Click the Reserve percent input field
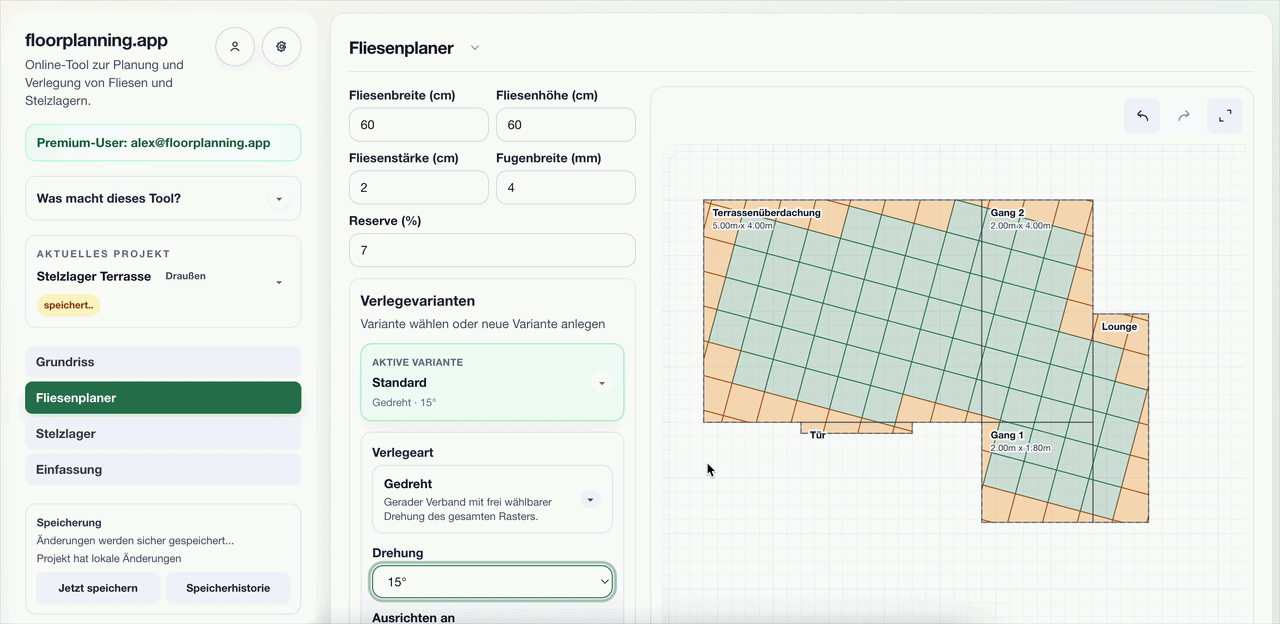Viewport: 1280px width, 624px height. pos(492,250)
